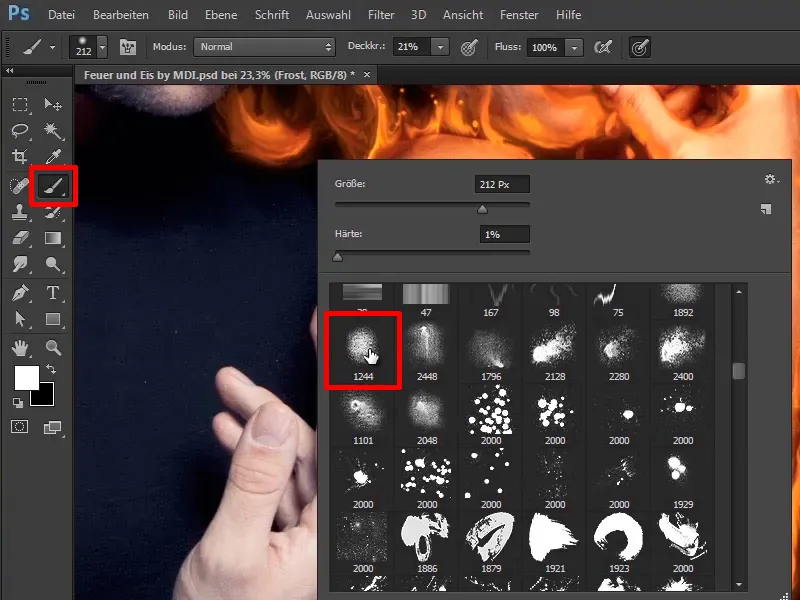800x600 pixels.
Task: Change the screen mode
Action: coord(52,427)
